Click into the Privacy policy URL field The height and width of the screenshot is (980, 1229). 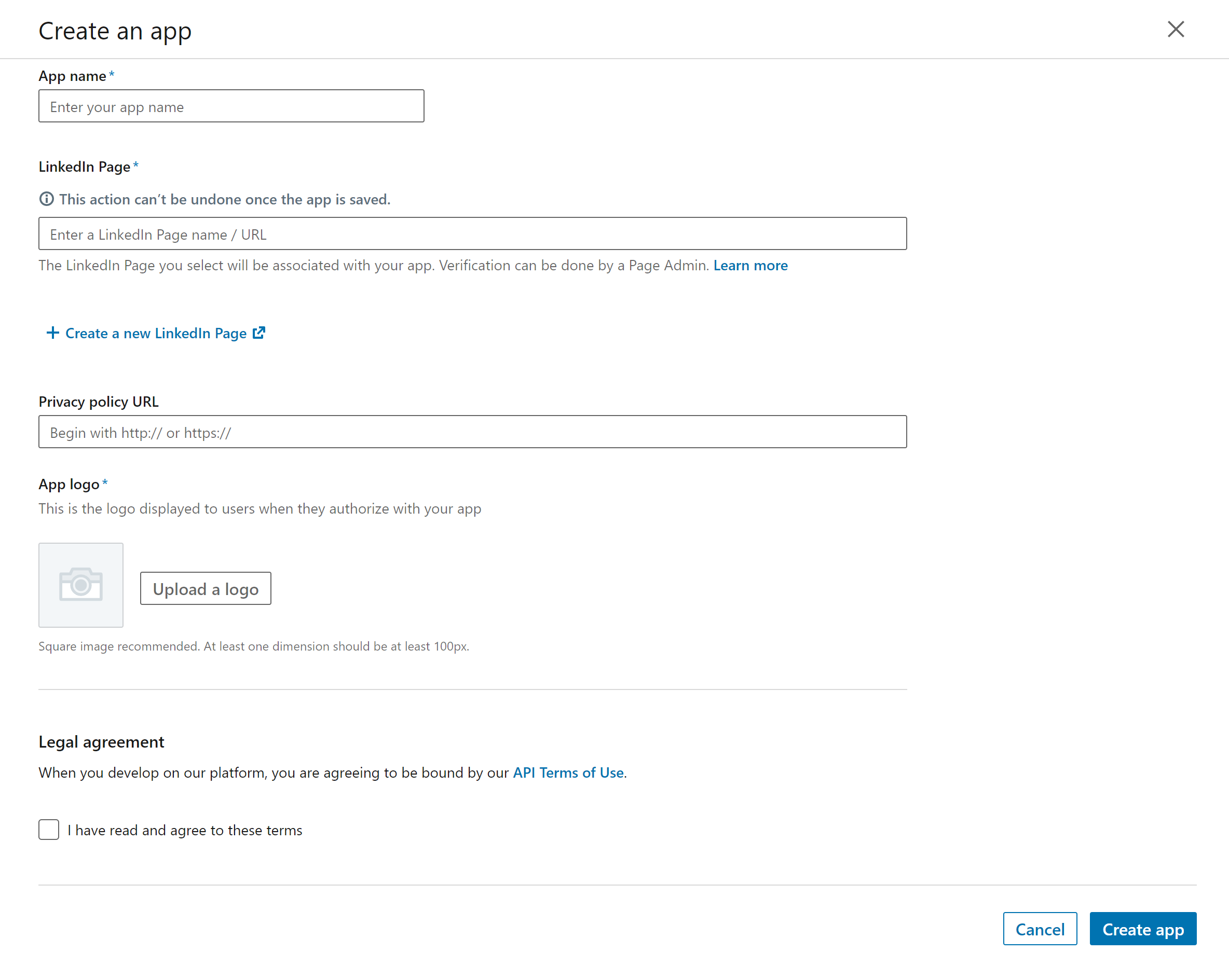(472, 432)
